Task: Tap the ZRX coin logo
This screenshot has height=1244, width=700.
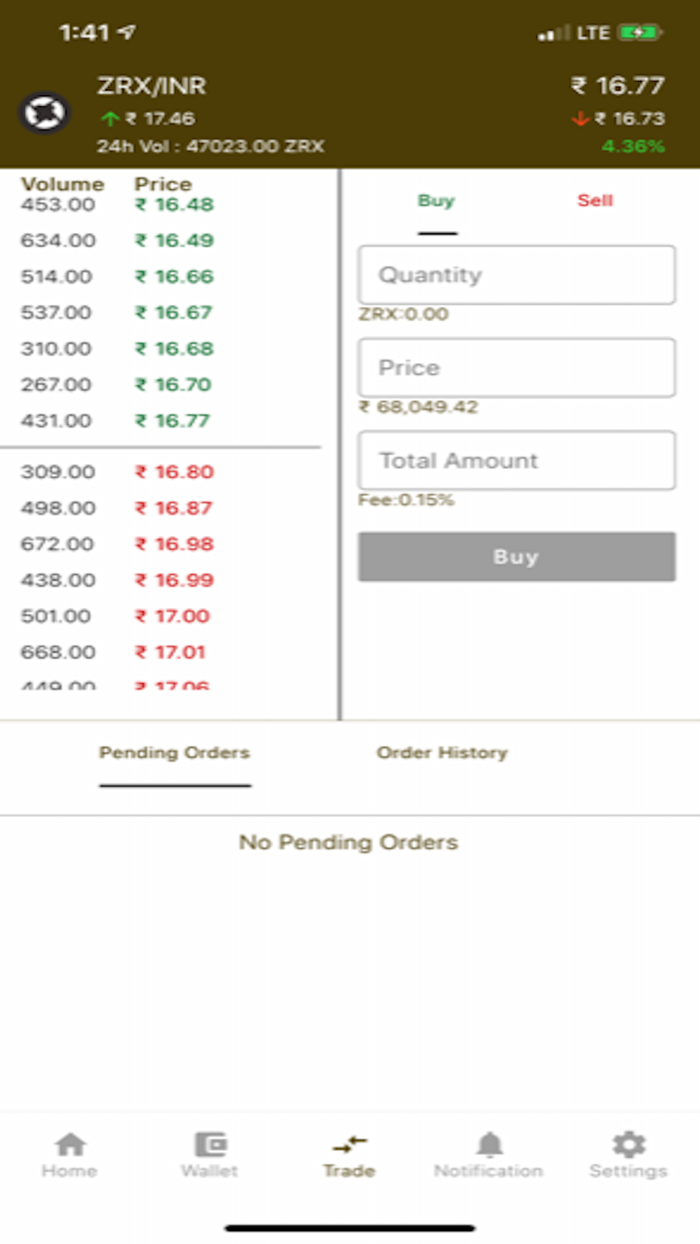Action: 42,113
